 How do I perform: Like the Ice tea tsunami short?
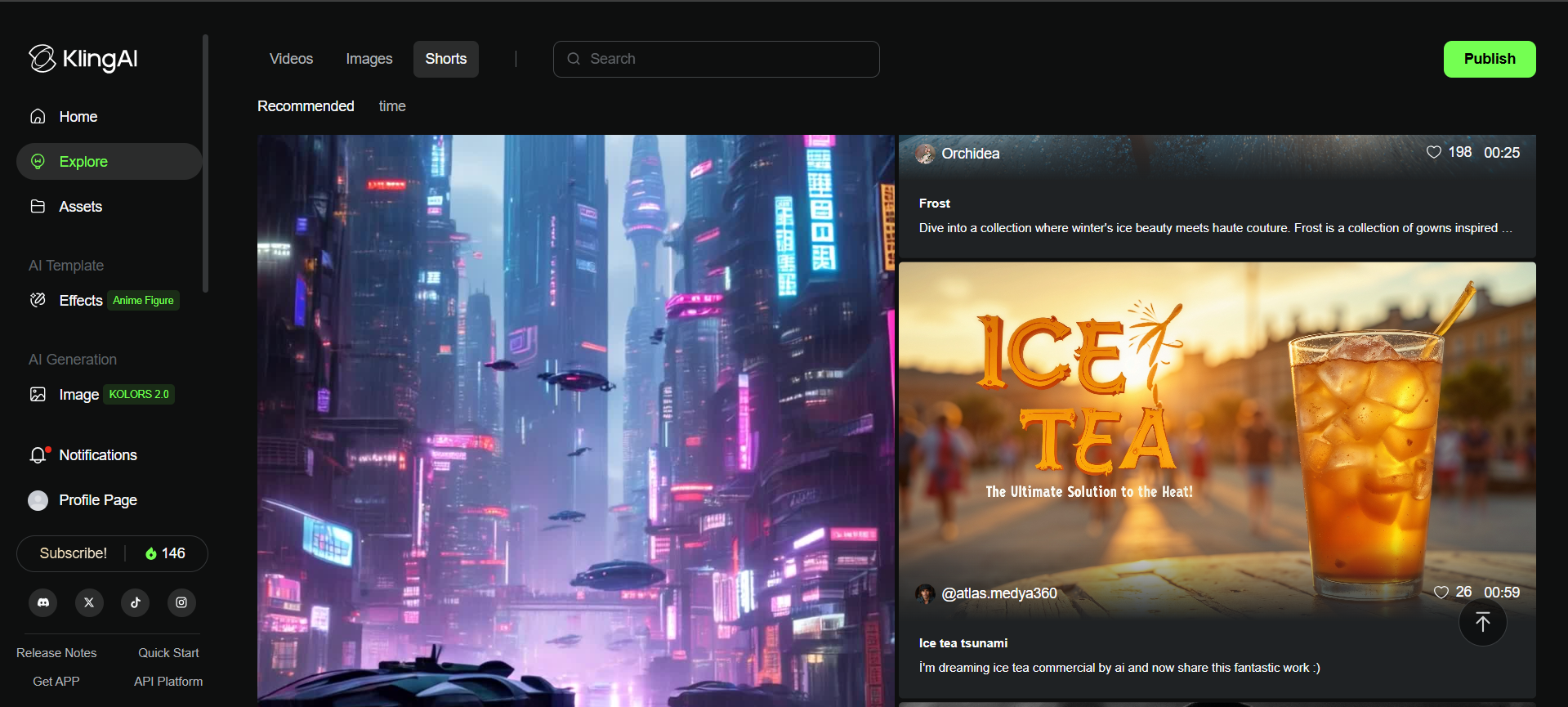point(1441,592)
